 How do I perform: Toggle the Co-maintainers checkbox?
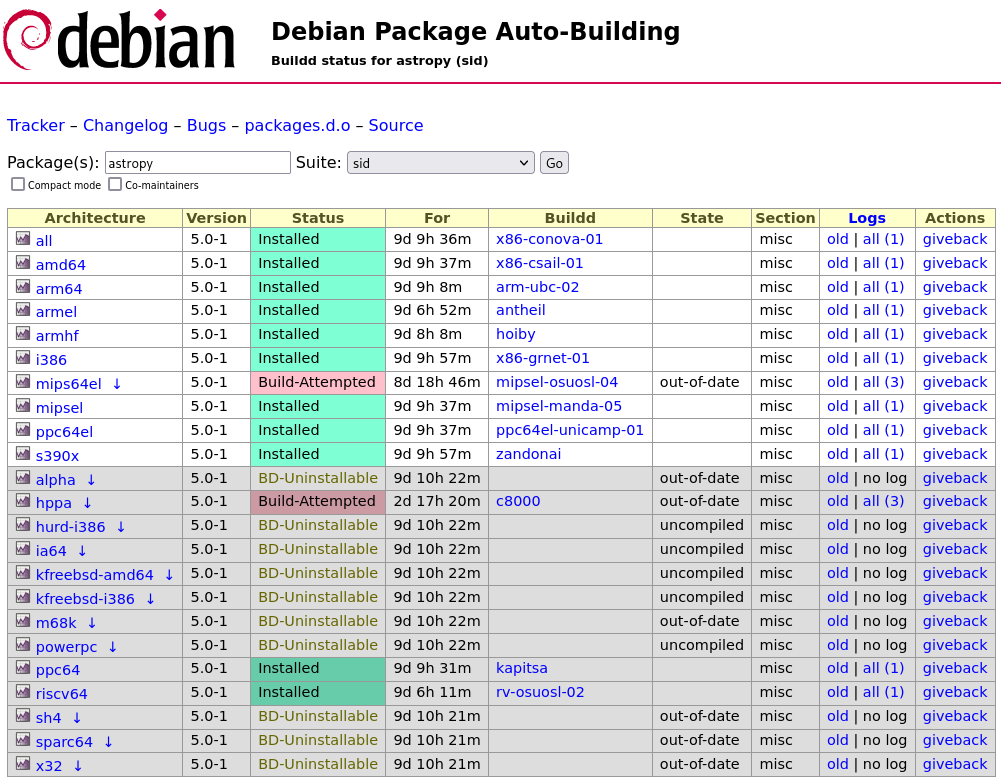[x=115, y=184]
